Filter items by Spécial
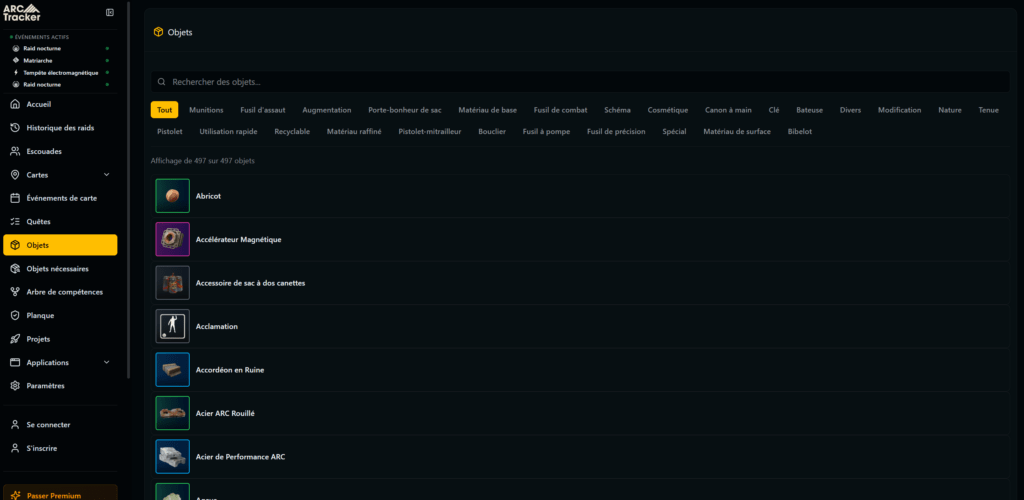 (x=675, y=132)
